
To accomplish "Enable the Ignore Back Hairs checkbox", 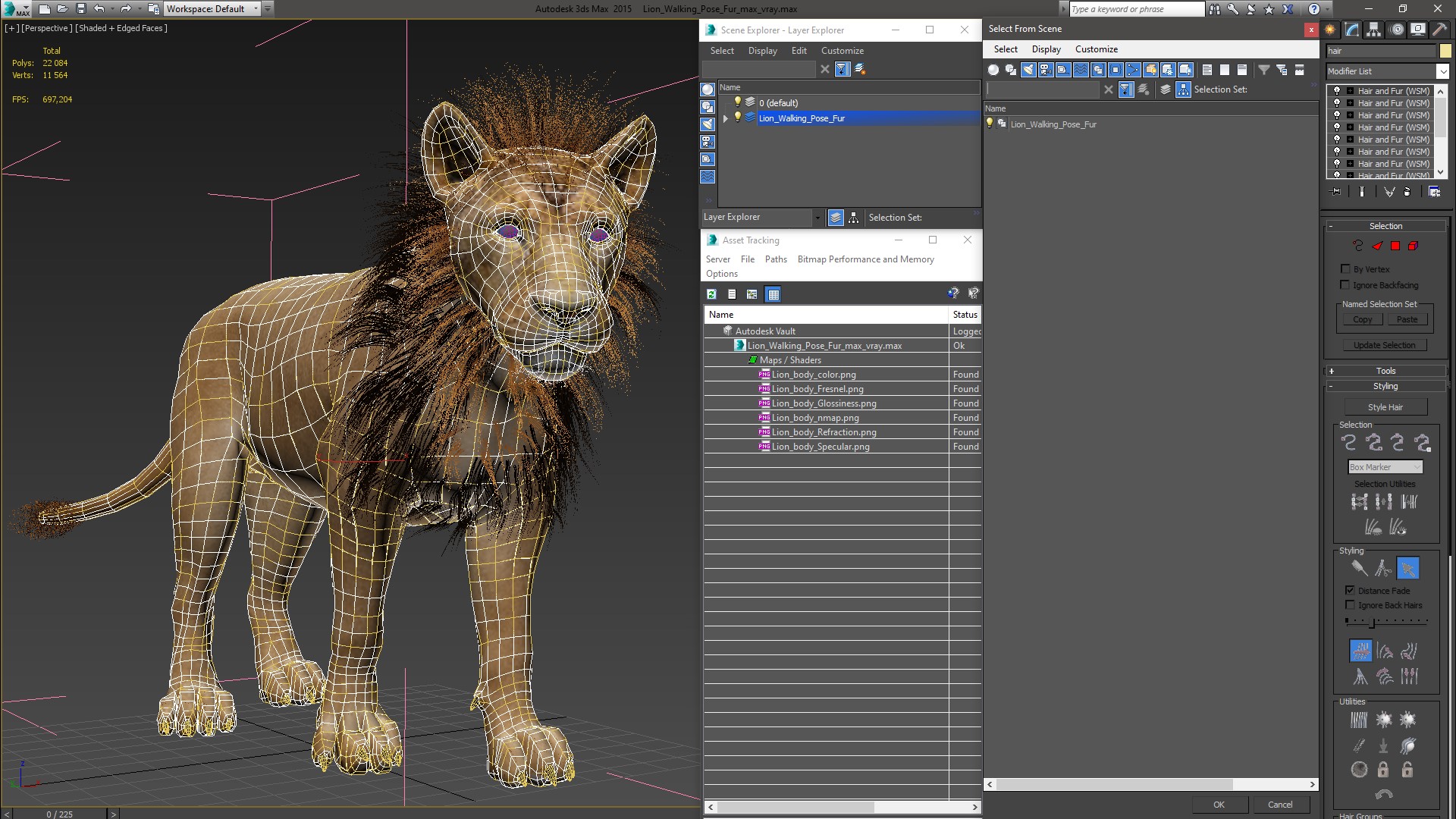I will click(1350, 604).
